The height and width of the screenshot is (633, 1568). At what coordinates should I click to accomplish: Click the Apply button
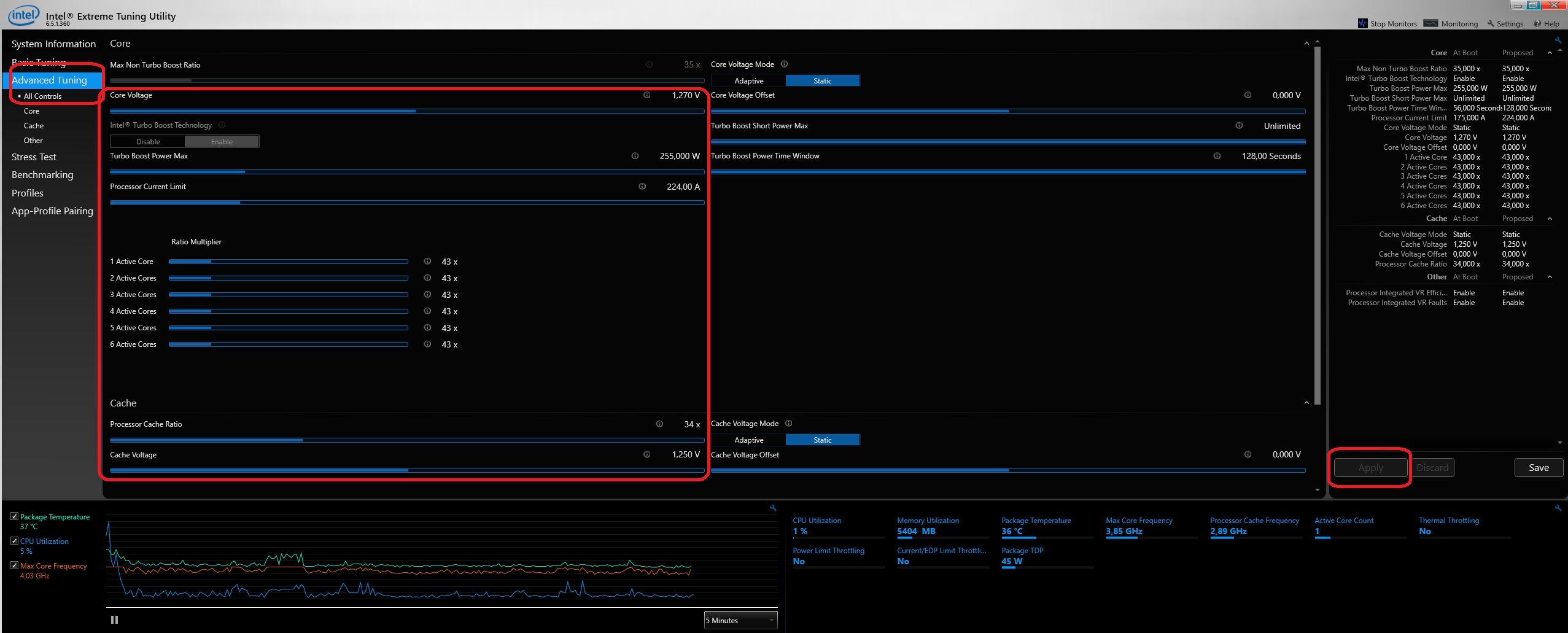point(1370,468)
